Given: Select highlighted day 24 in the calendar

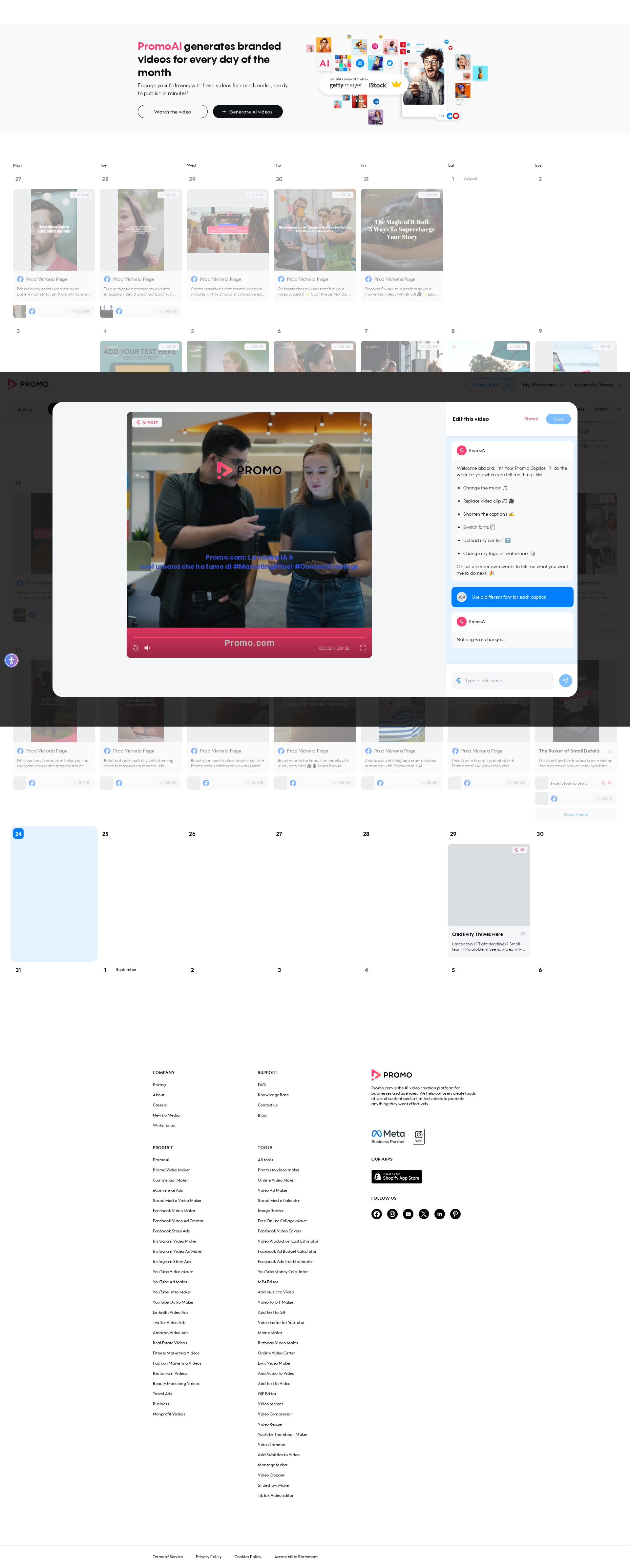Looking at the screenshot, I should pyautogui.click(x=54, y=894).
